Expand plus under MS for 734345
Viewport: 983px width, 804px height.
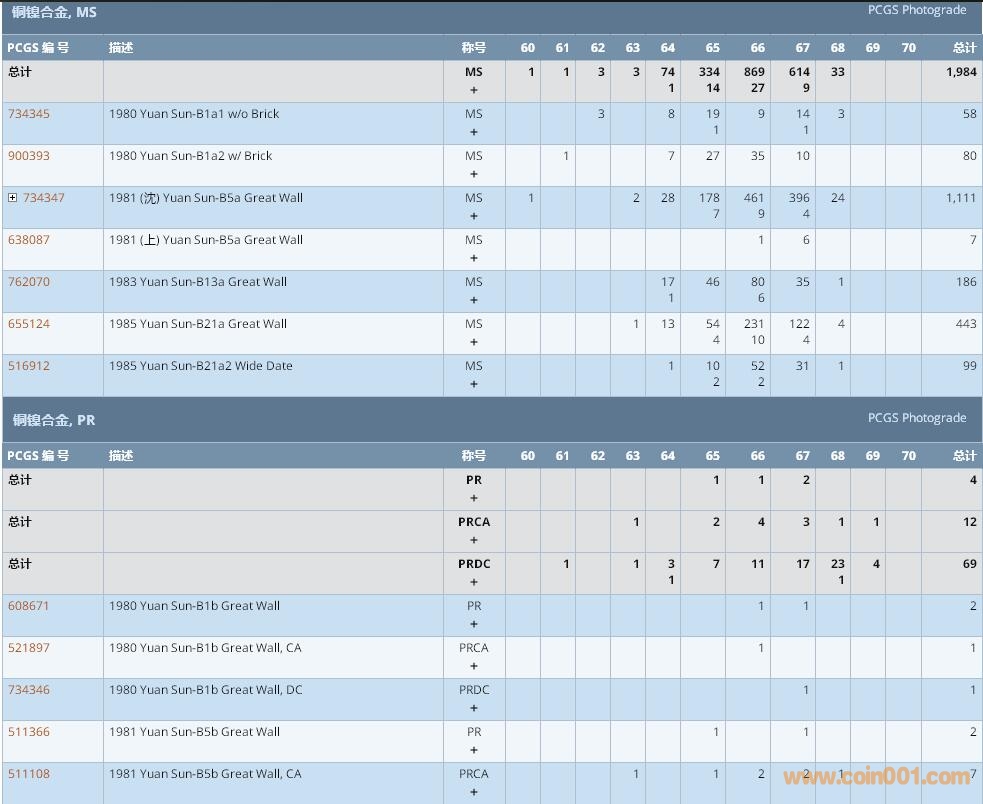click(474, 132)
